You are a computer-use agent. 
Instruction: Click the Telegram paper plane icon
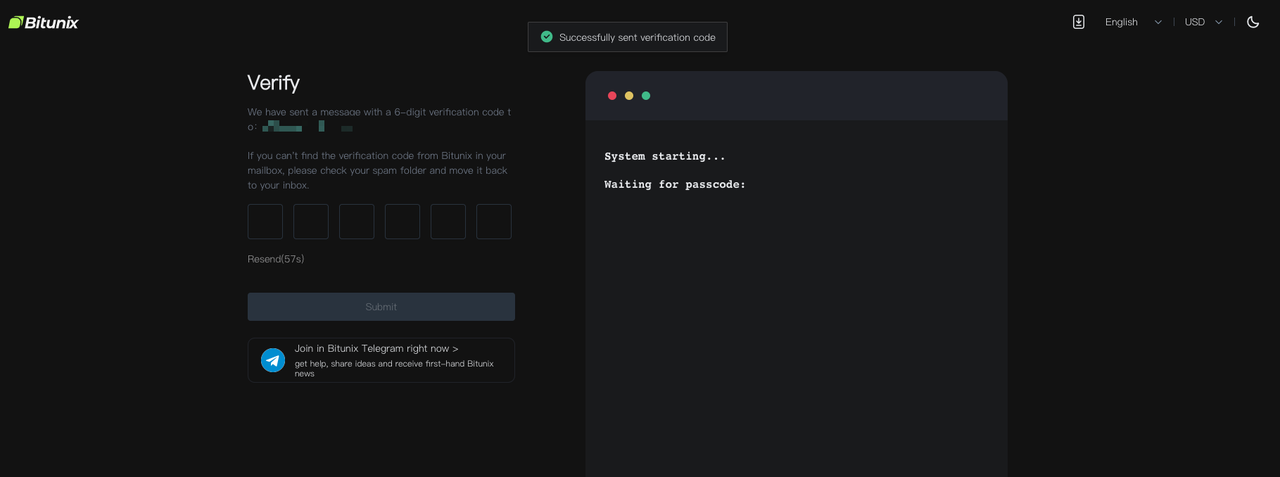273,360
